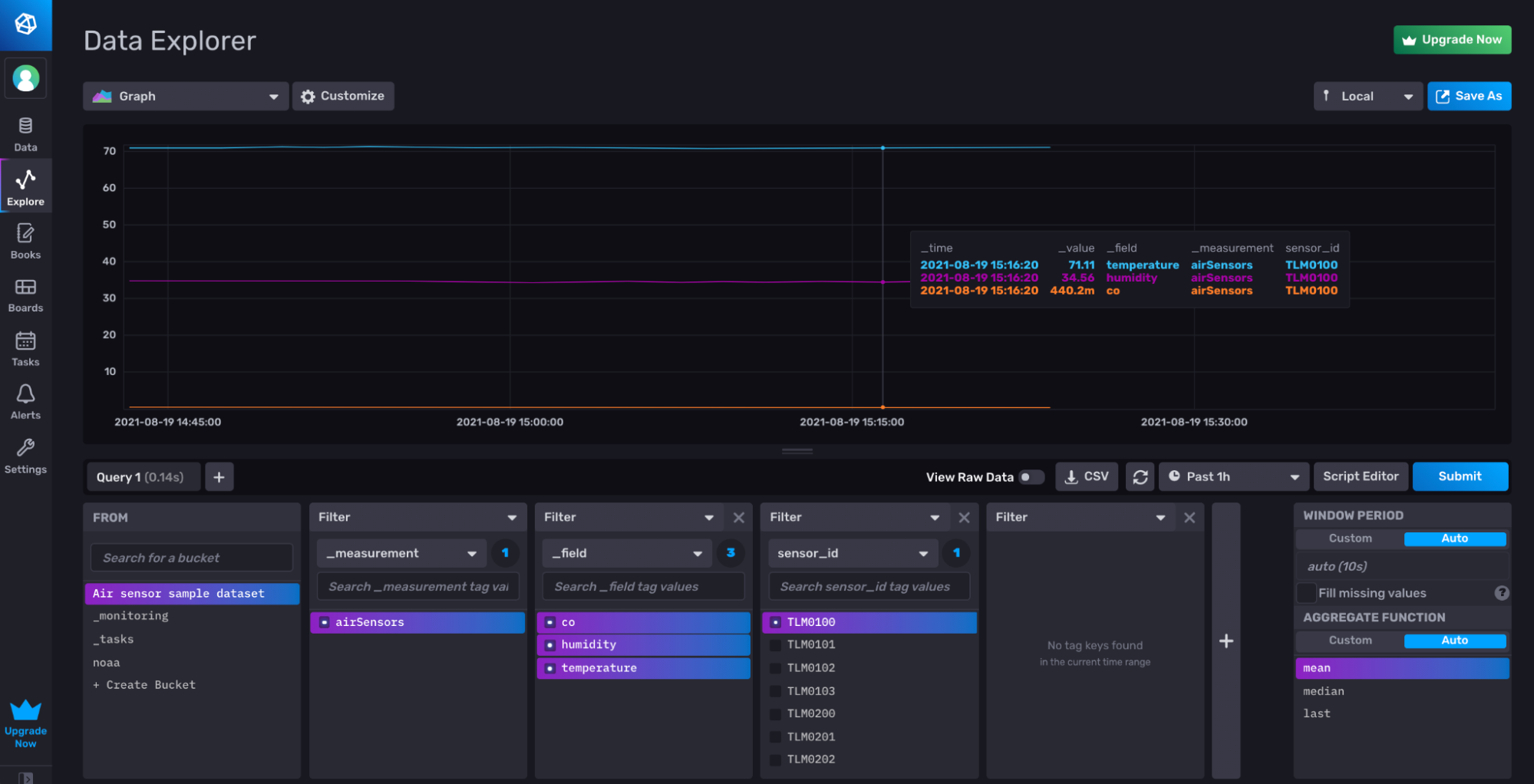
Task: Check the TLM0101 sensor
Action: (776, 645)
